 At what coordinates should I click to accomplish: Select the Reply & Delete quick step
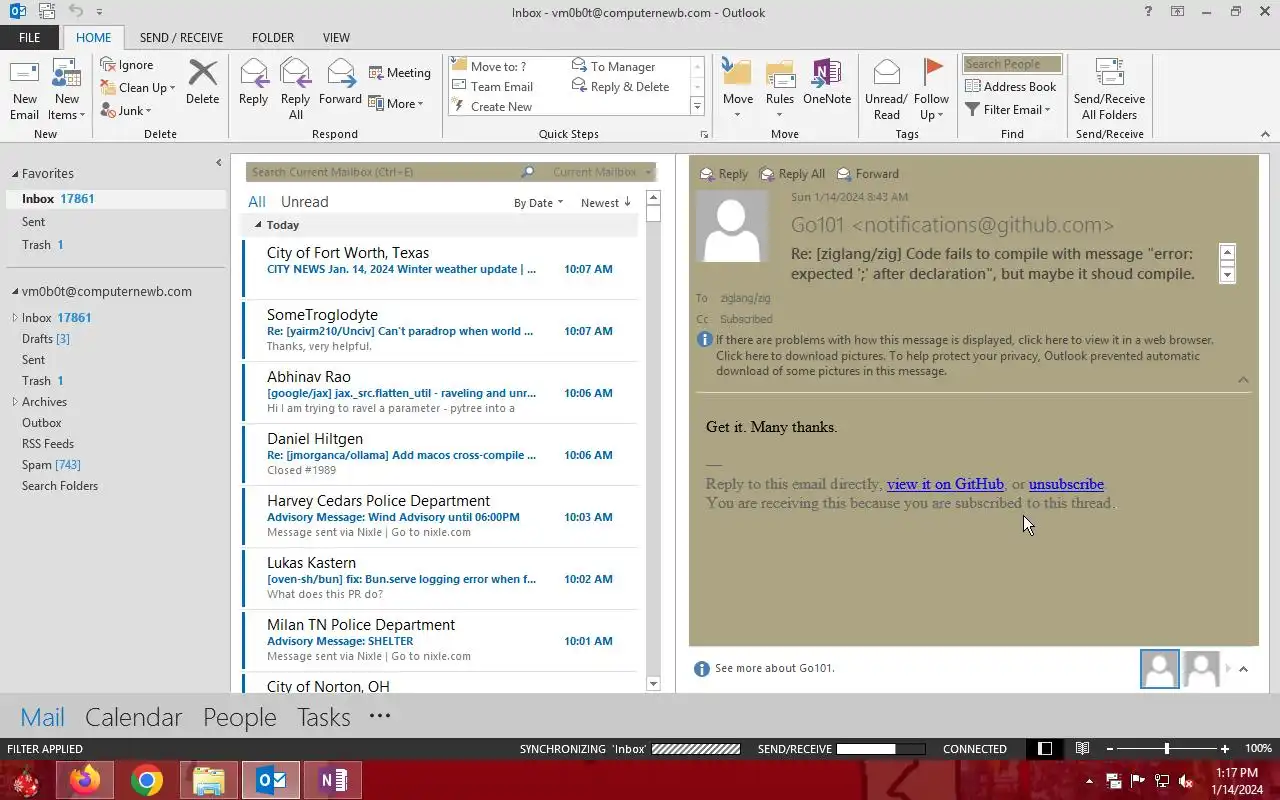(x=620, y=87)
